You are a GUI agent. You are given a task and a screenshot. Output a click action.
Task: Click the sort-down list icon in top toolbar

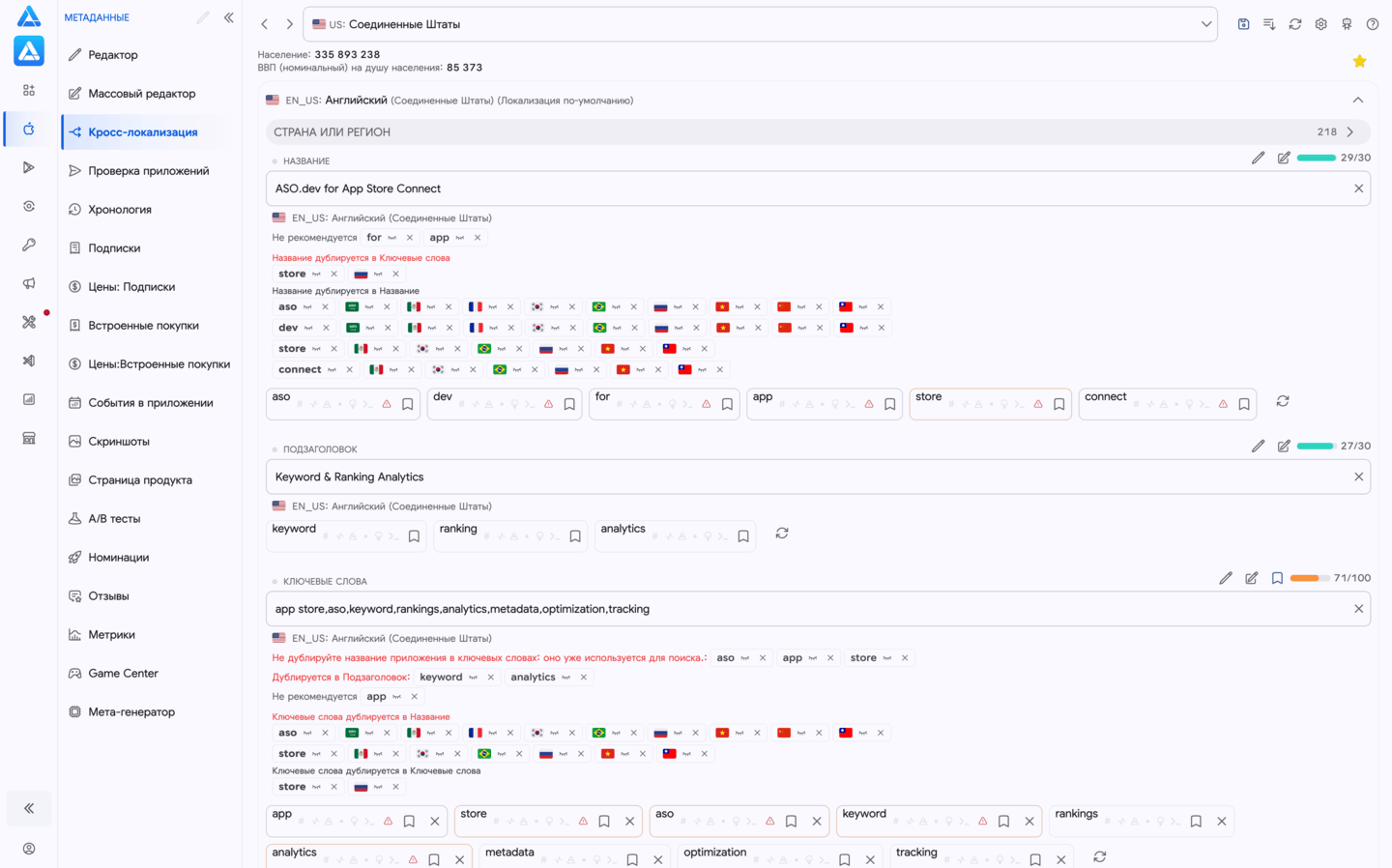click(x=1269, y=24)
